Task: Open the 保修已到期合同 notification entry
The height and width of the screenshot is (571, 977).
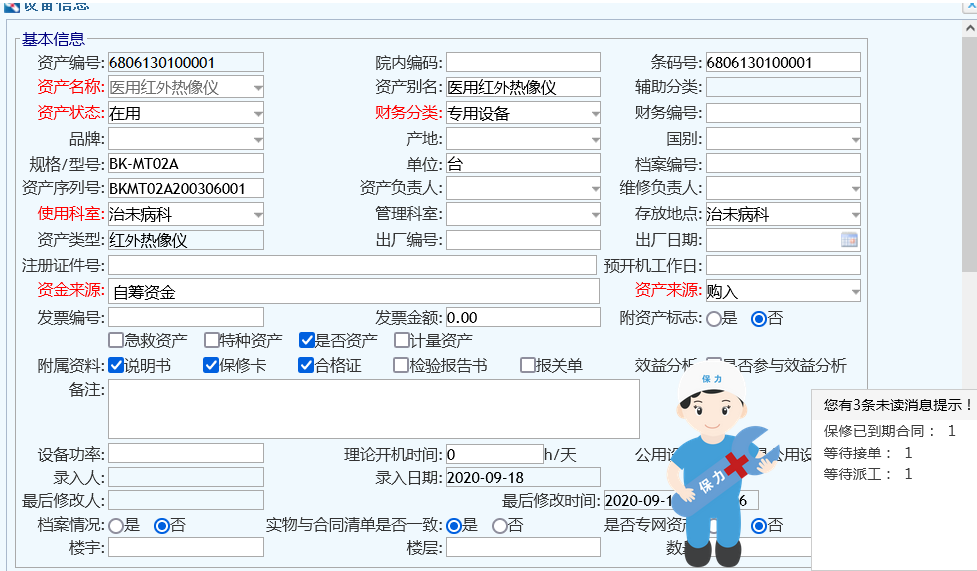Action: tap(889, 431)
